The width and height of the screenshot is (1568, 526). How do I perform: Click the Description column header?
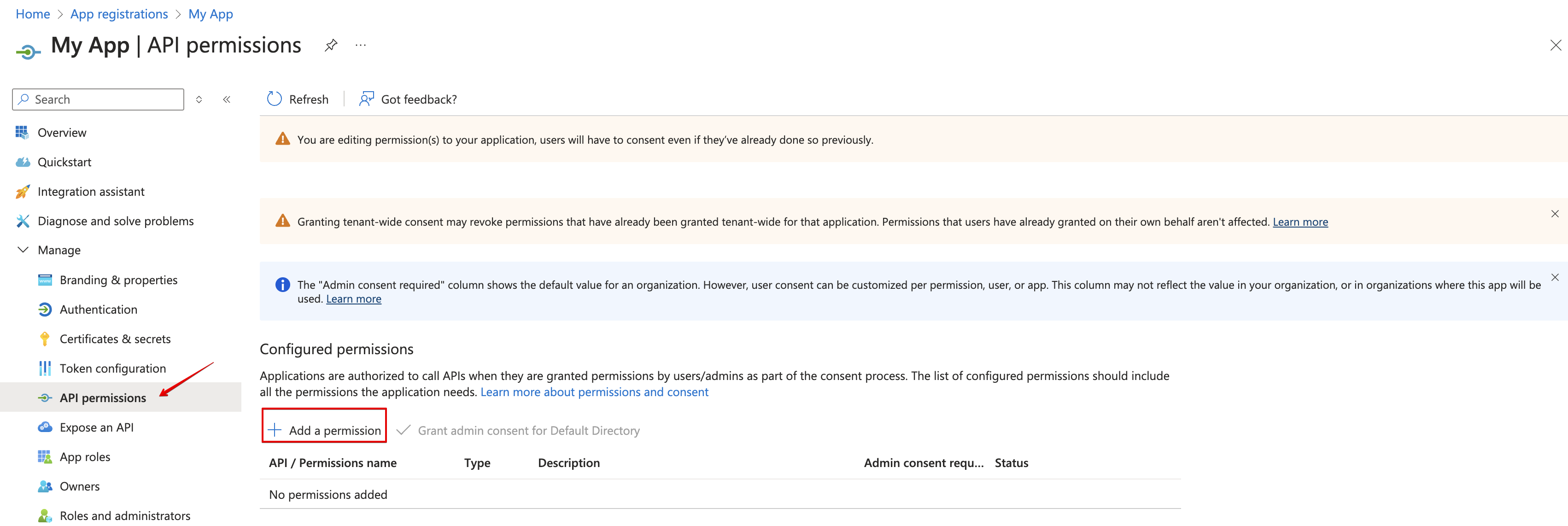(x=568, y=463)
